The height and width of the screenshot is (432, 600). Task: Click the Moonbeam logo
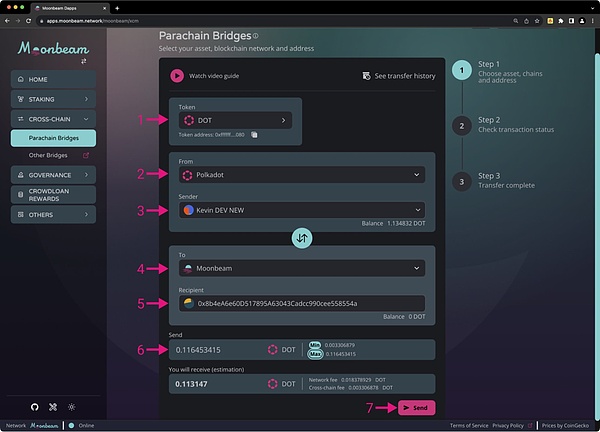pyautogui.click(x=53, y=47)
